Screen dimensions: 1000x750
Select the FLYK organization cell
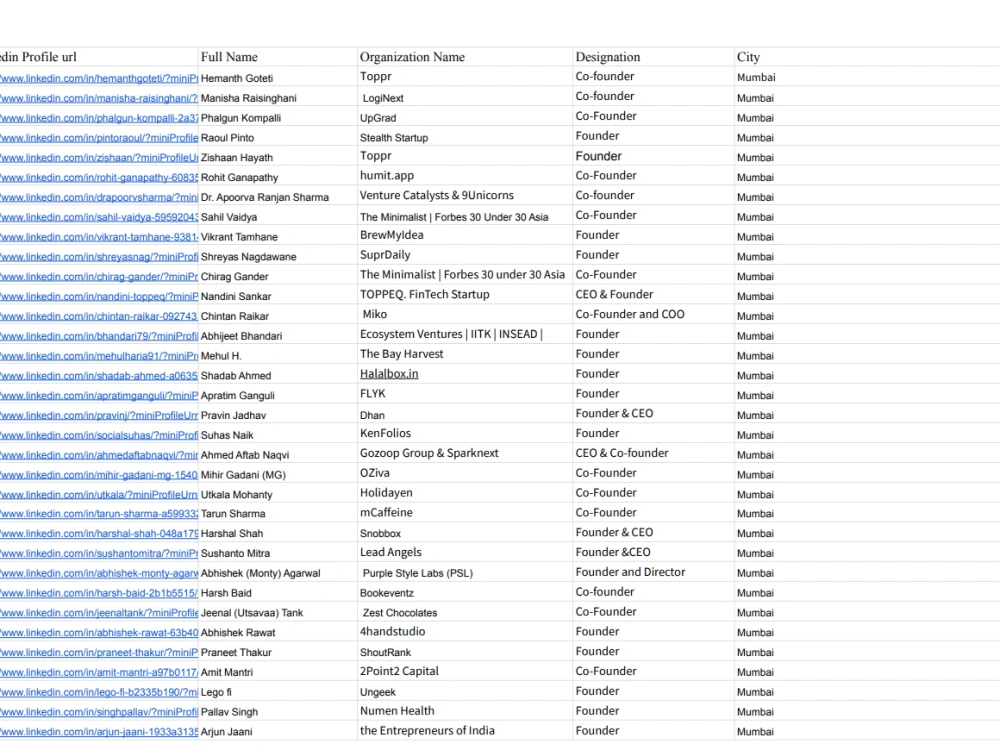click(465, 393)
